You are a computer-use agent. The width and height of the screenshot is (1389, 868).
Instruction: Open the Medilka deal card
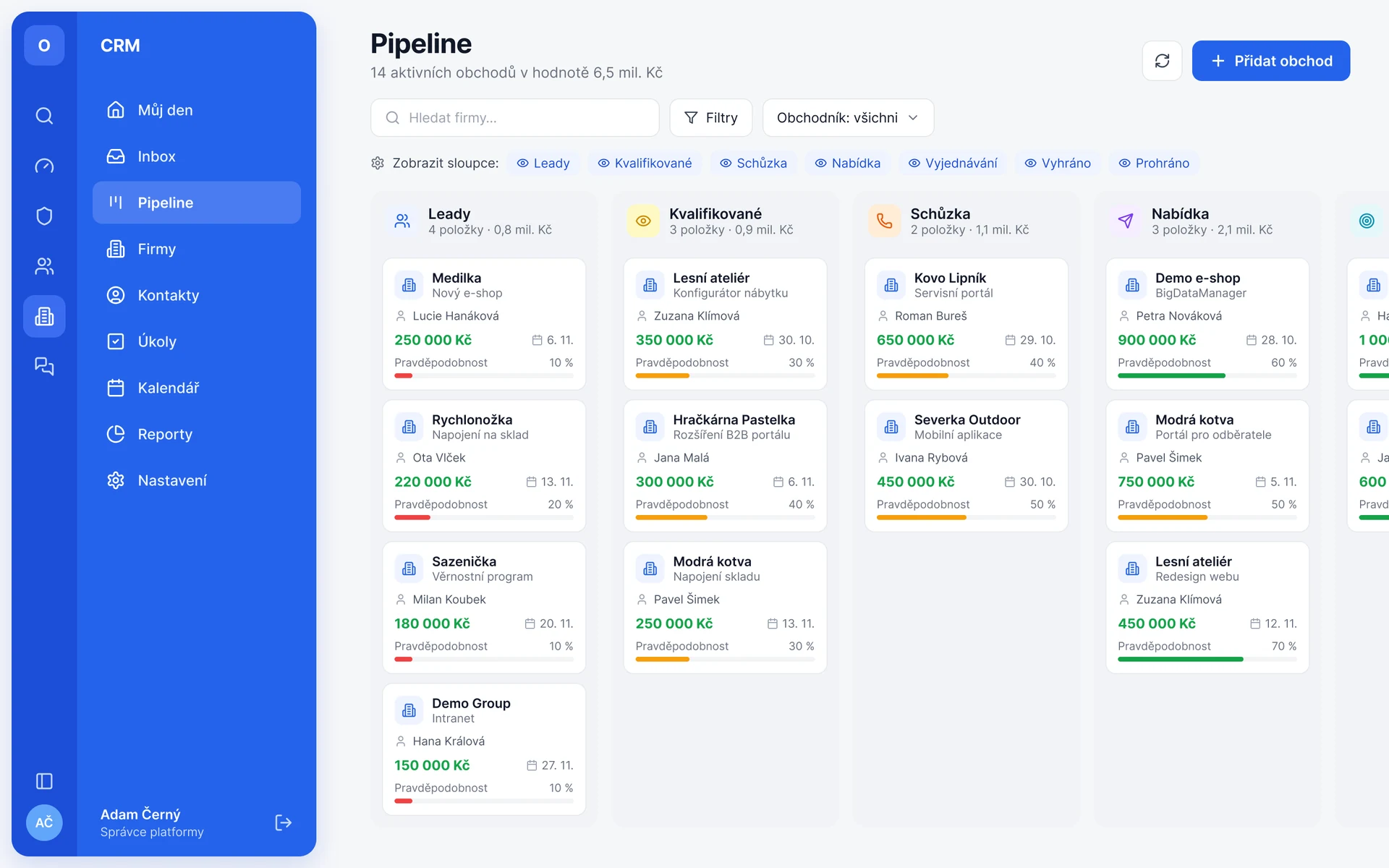click(484, 324)
